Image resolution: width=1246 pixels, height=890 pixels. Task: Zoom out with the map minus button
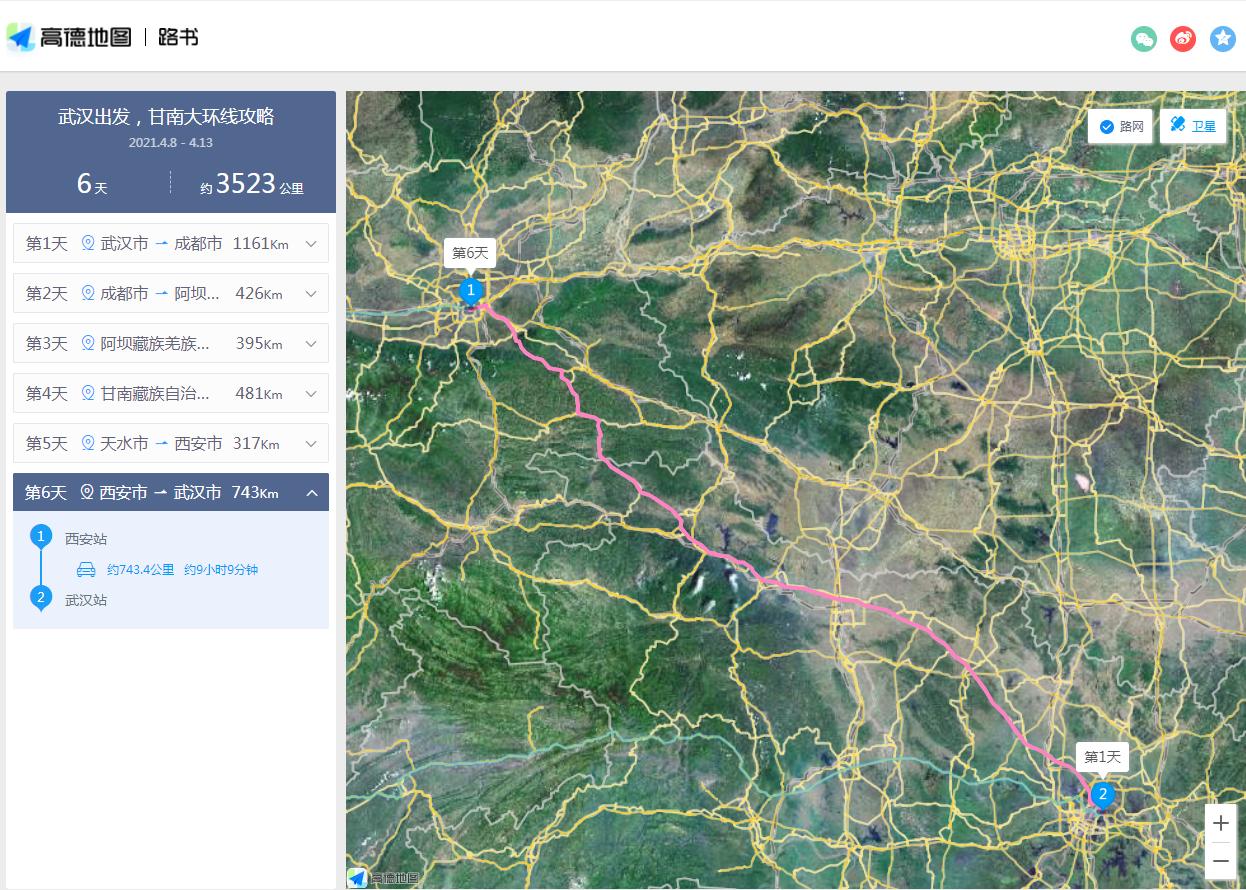pos(1221,860)
